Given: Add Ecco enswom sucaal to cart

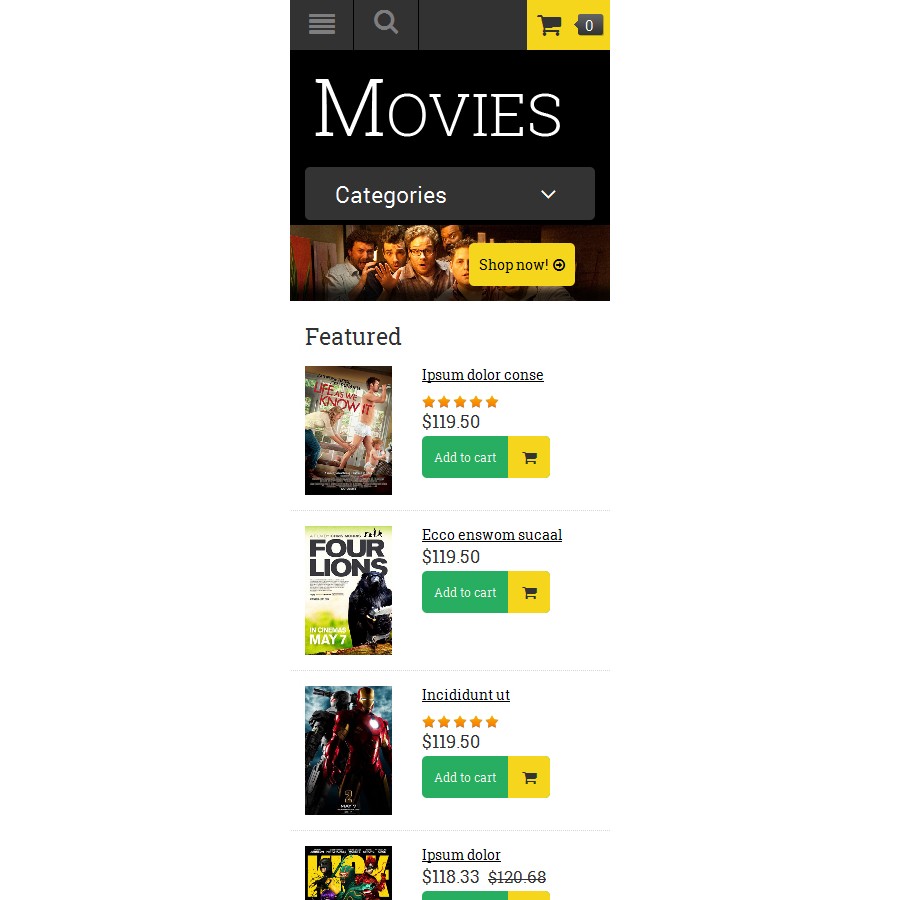Looking at the screenshot, I should 465,592.
